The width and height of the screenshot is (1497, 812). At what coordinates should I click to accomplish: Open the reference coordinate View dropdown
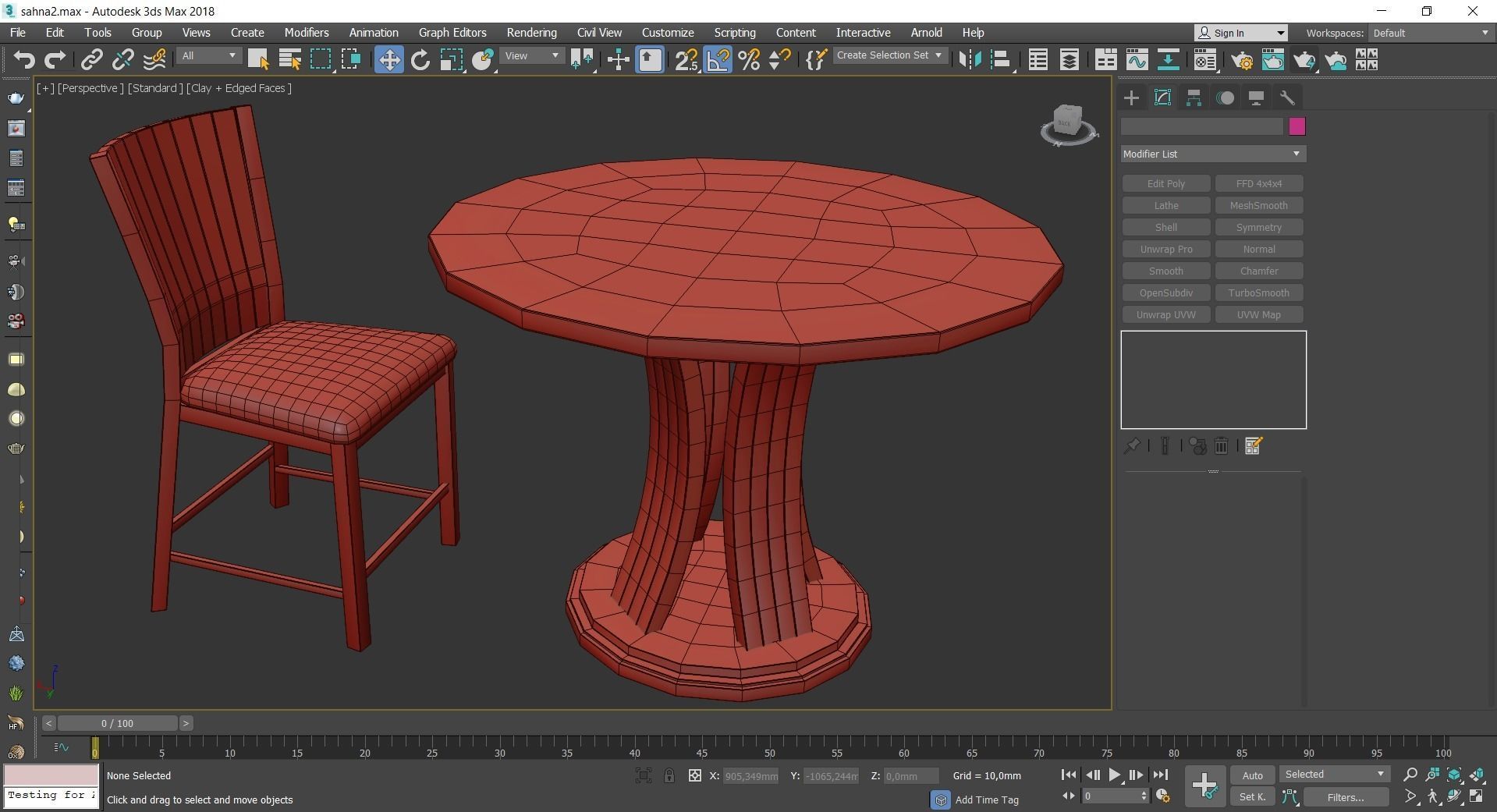(533, 55)
